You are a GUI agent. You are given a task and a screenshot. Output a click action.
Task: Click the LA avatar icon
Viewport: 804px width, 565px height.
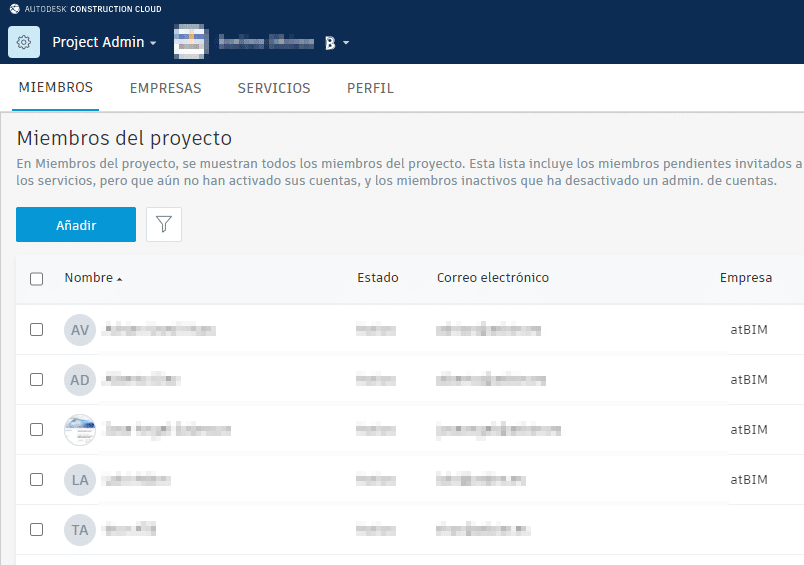tap(80, 480)
